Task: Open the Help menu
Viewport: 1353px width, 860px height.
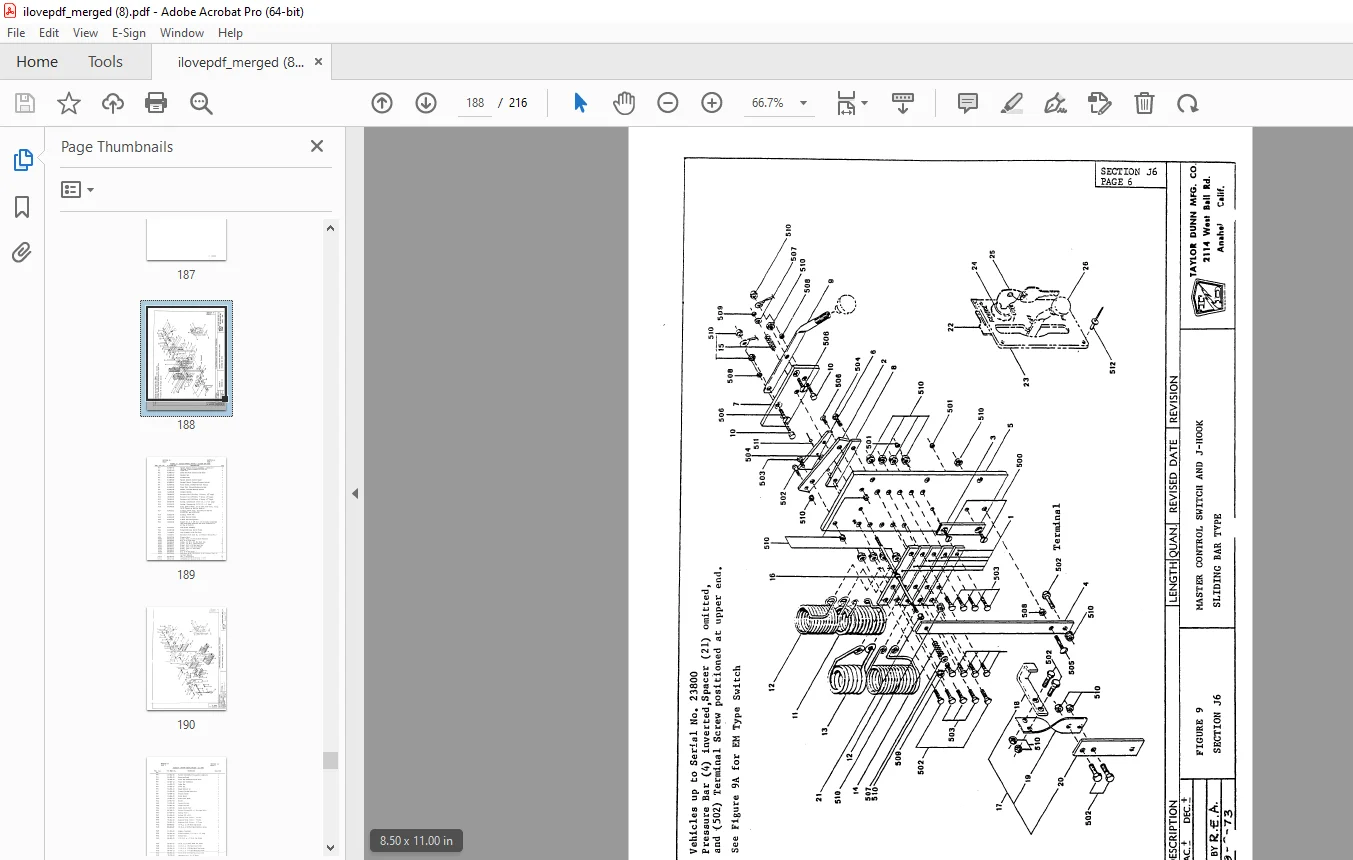Action: 231,33
